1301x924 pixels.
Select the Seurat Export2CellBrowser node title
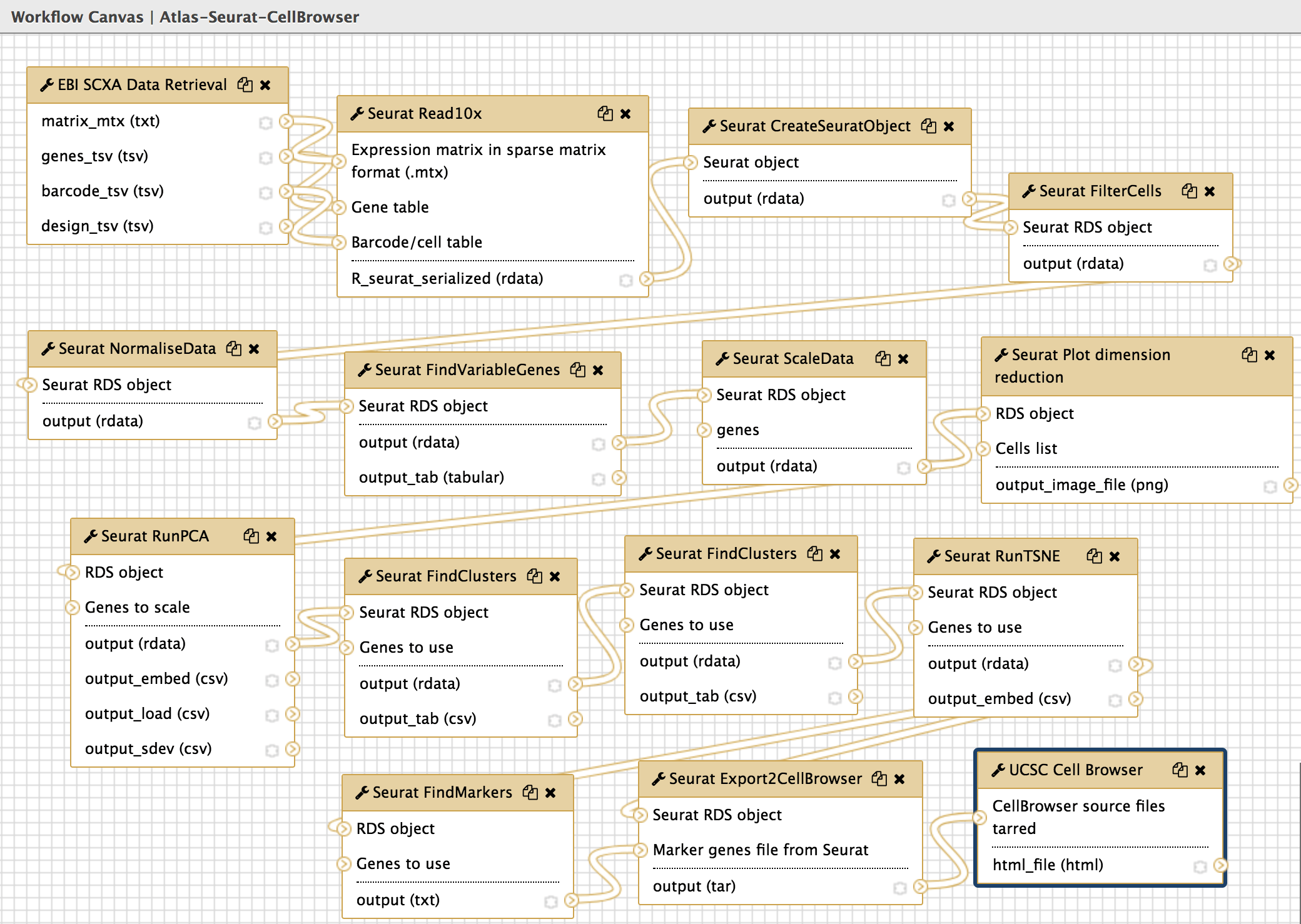(765, 779)
